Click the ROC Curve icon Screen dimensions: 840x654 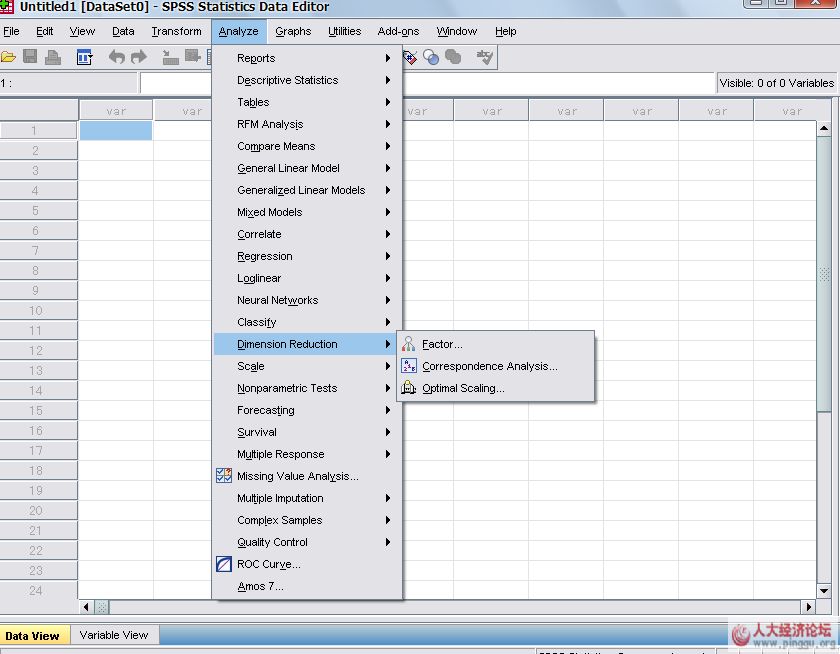tap(224, 563)
